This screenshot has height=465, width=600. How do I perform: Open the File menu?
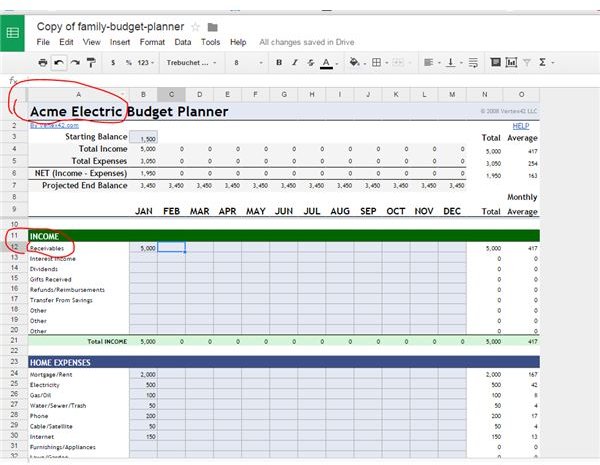coord(43,42)
